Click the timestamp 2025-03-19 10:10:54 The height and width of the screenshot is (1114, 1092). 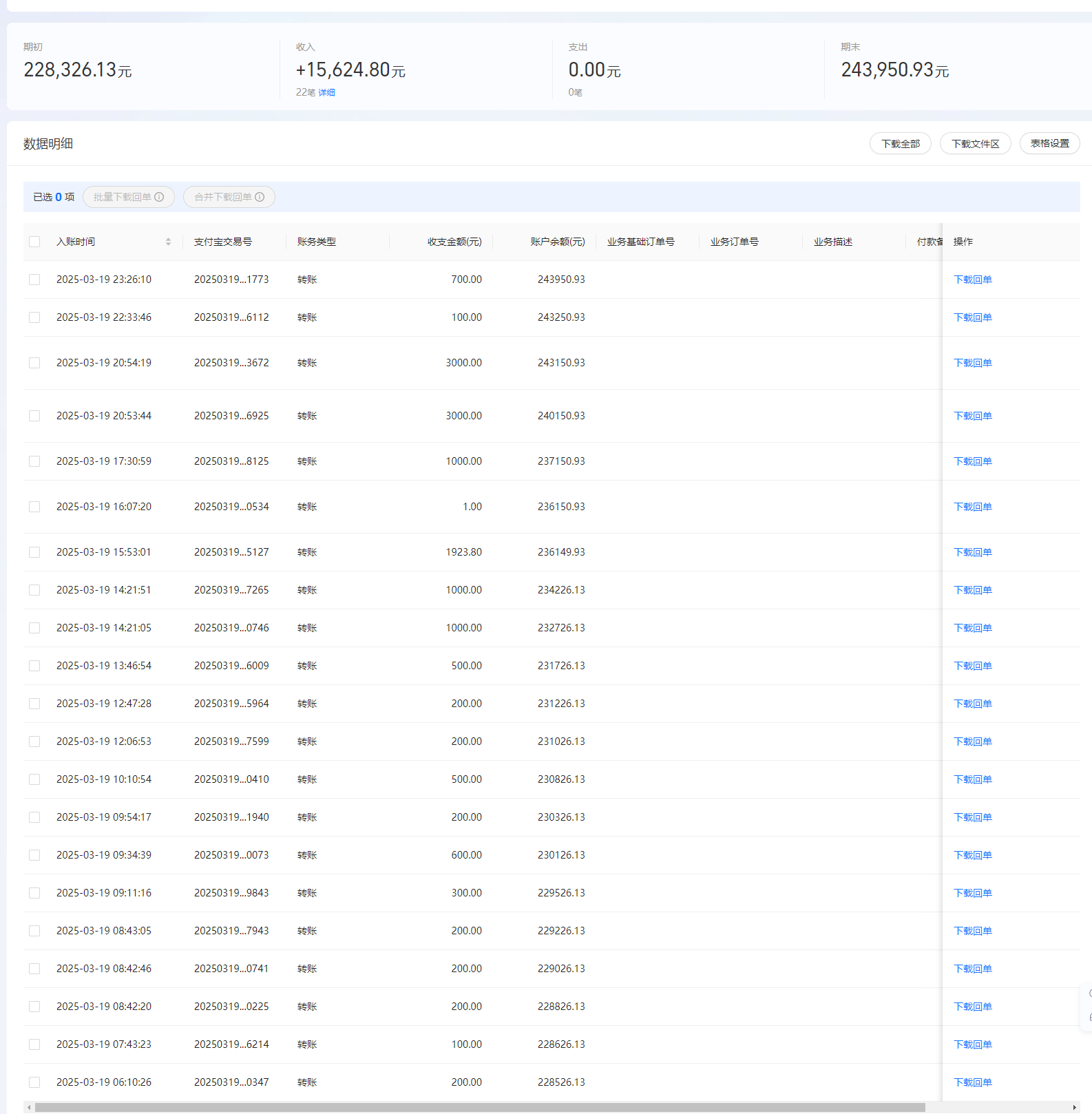pos(104,779)
